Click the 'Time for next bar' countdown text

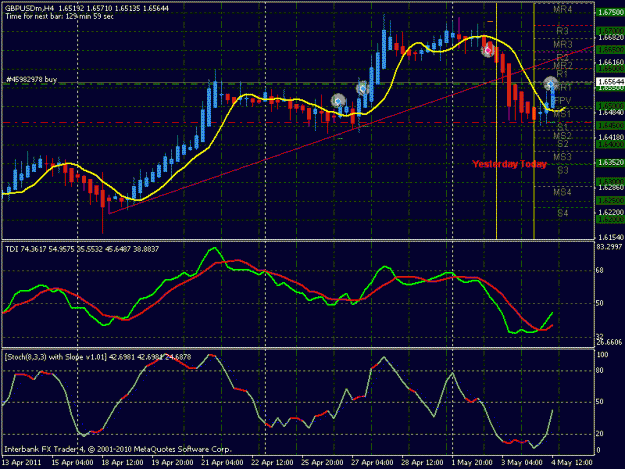[59, 16]
